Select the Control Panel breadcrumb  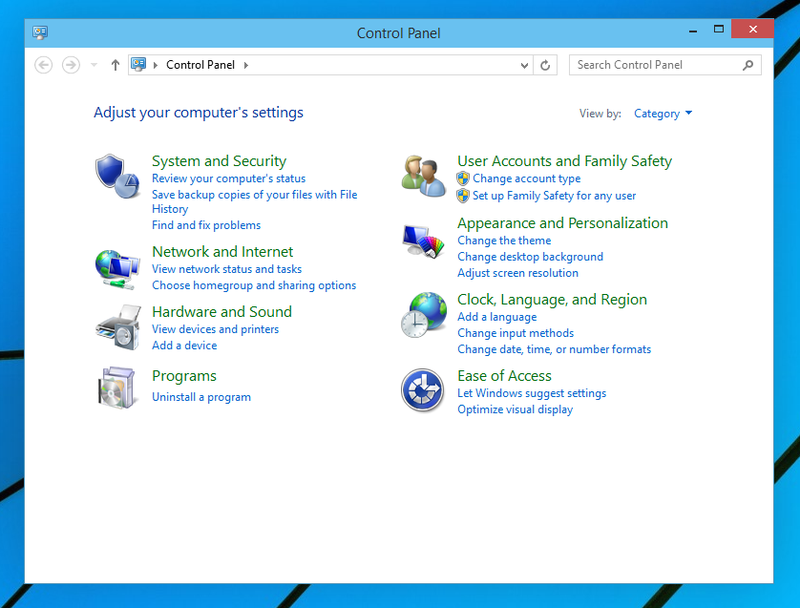tap(201, 65)
